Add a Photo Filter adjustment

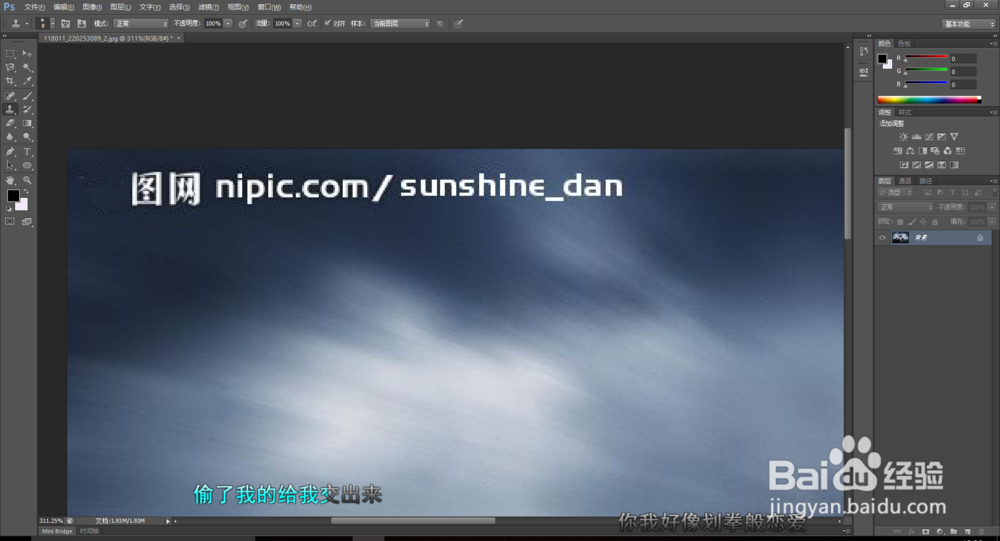pos(935,151)
